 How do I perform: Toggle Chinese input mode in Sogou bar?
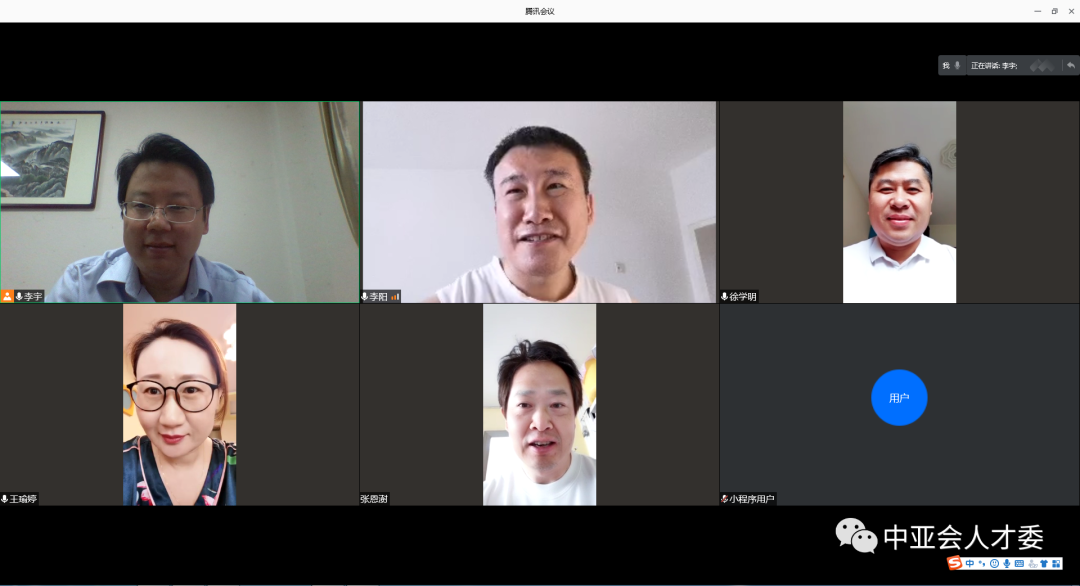click(x=969, y=564)
